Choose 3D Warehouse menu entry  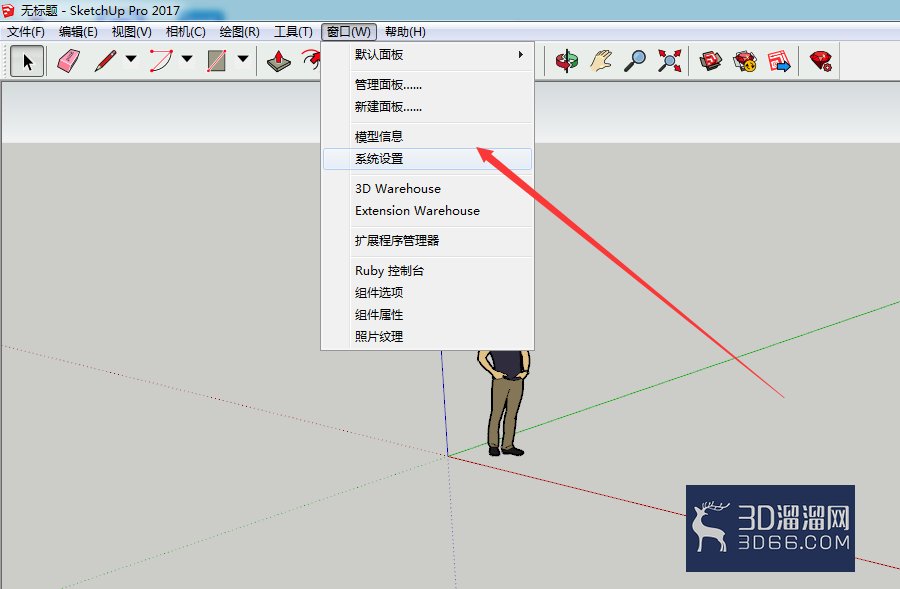pos(428,189)
